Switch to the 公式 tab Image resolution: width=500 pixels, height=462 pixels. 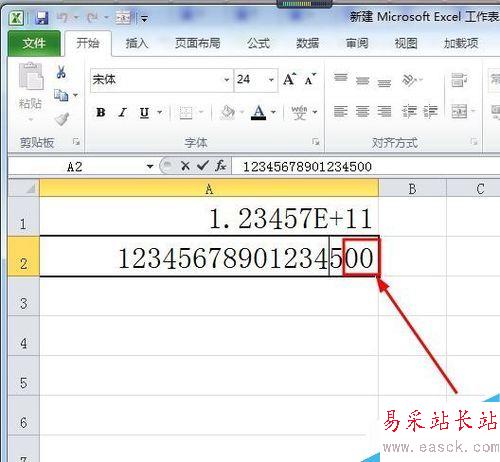pos(258,43)
